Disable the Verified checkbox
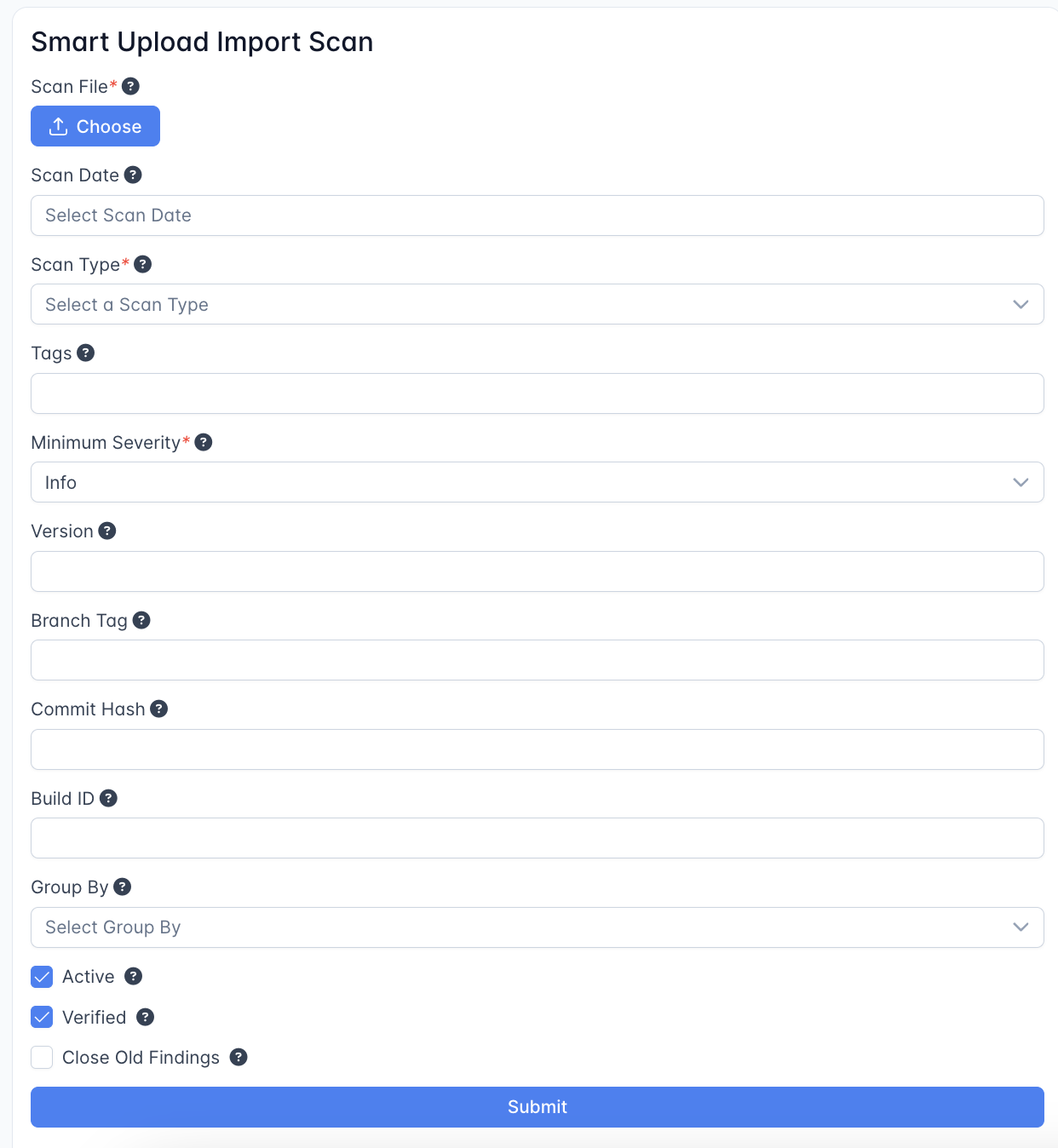Viewport: 1058px width, 1148px height. pyautogui.click(x=42, y=1017)
